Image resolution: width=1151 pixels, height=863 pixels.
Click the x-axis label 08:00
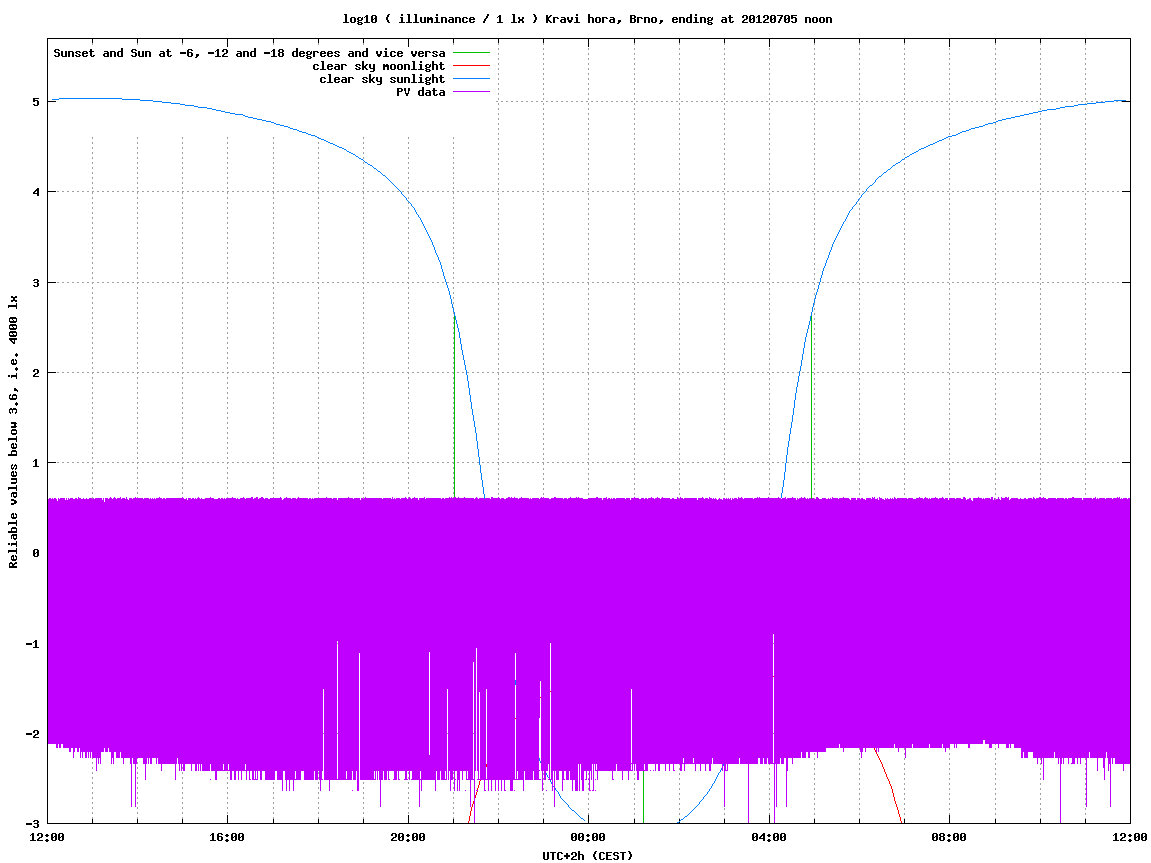click(x=949, y=837)
